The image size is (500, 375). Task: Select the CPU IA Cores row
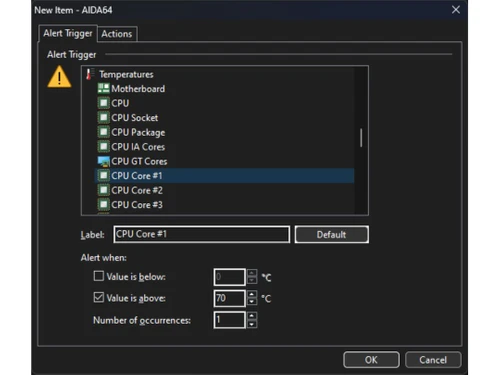pyautogui.click(x=225, y=146)
